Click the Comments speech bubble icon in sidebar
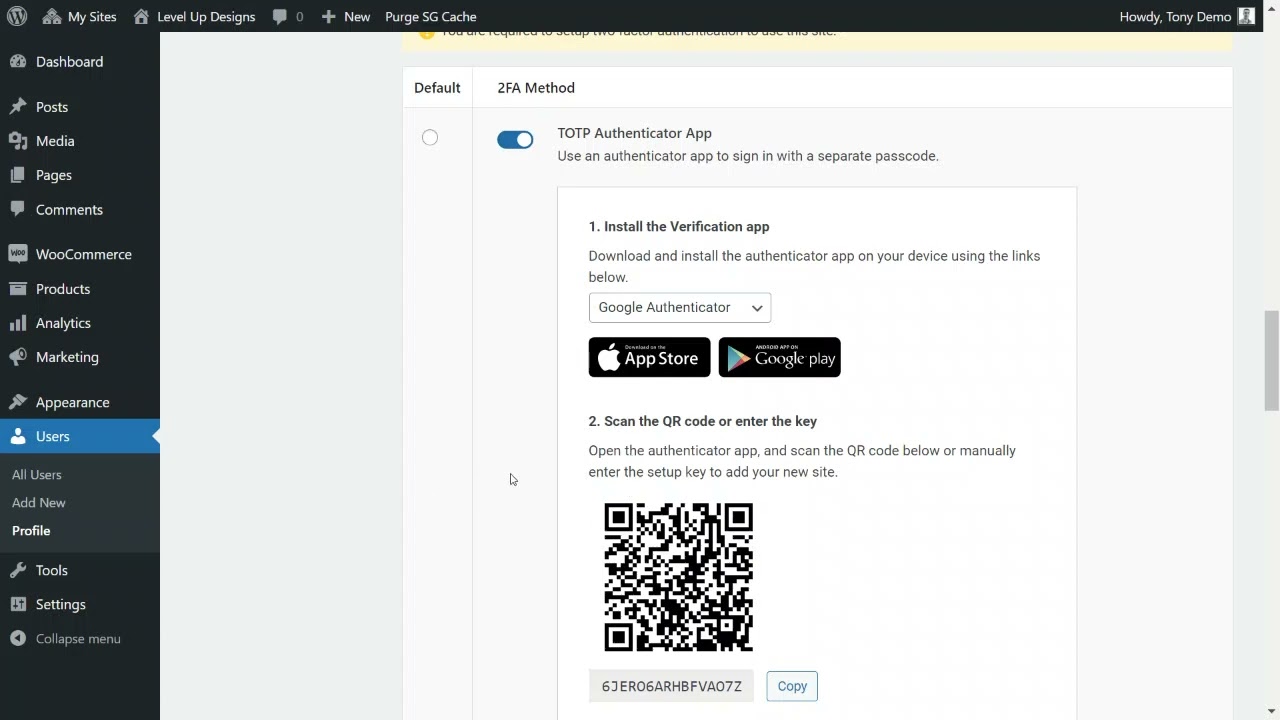The height and width of the screenshot is (720, 1280). pos(18,210)
